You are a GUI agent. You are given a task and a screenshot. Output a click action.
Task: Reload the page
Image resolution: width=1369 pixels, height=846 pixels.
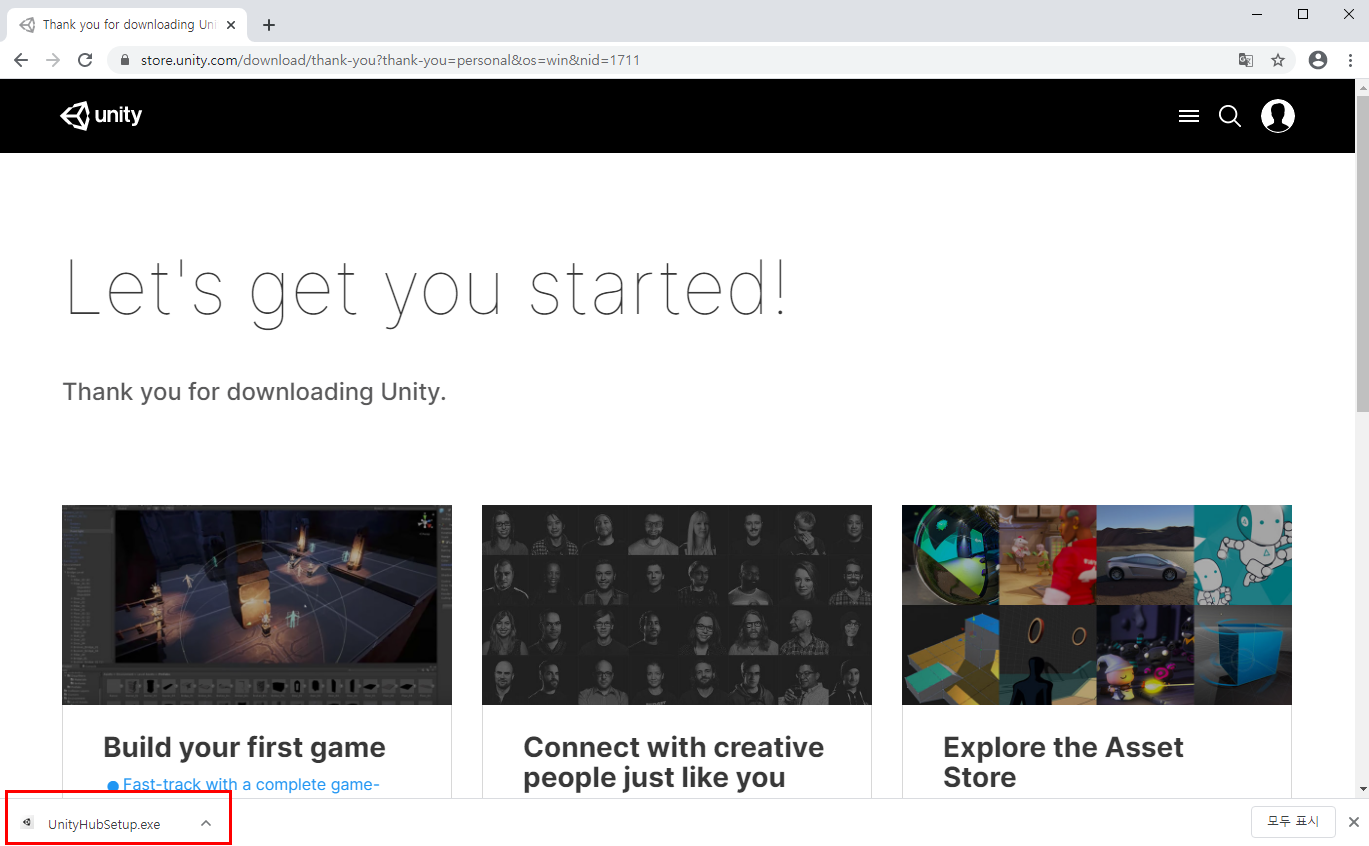click(85, 60)
